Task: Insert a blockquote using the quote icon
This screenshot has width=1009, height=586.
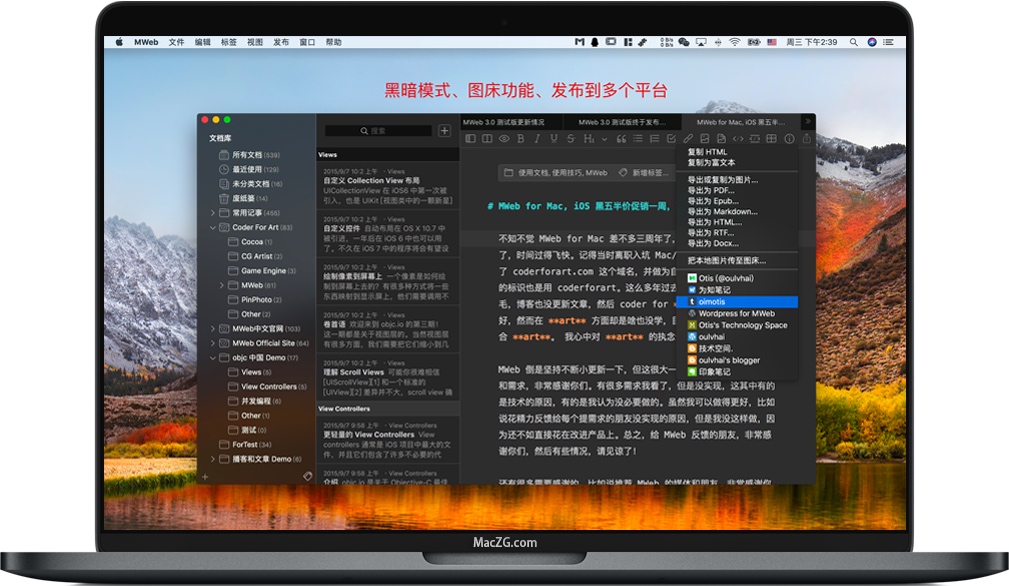Action: 621,138
